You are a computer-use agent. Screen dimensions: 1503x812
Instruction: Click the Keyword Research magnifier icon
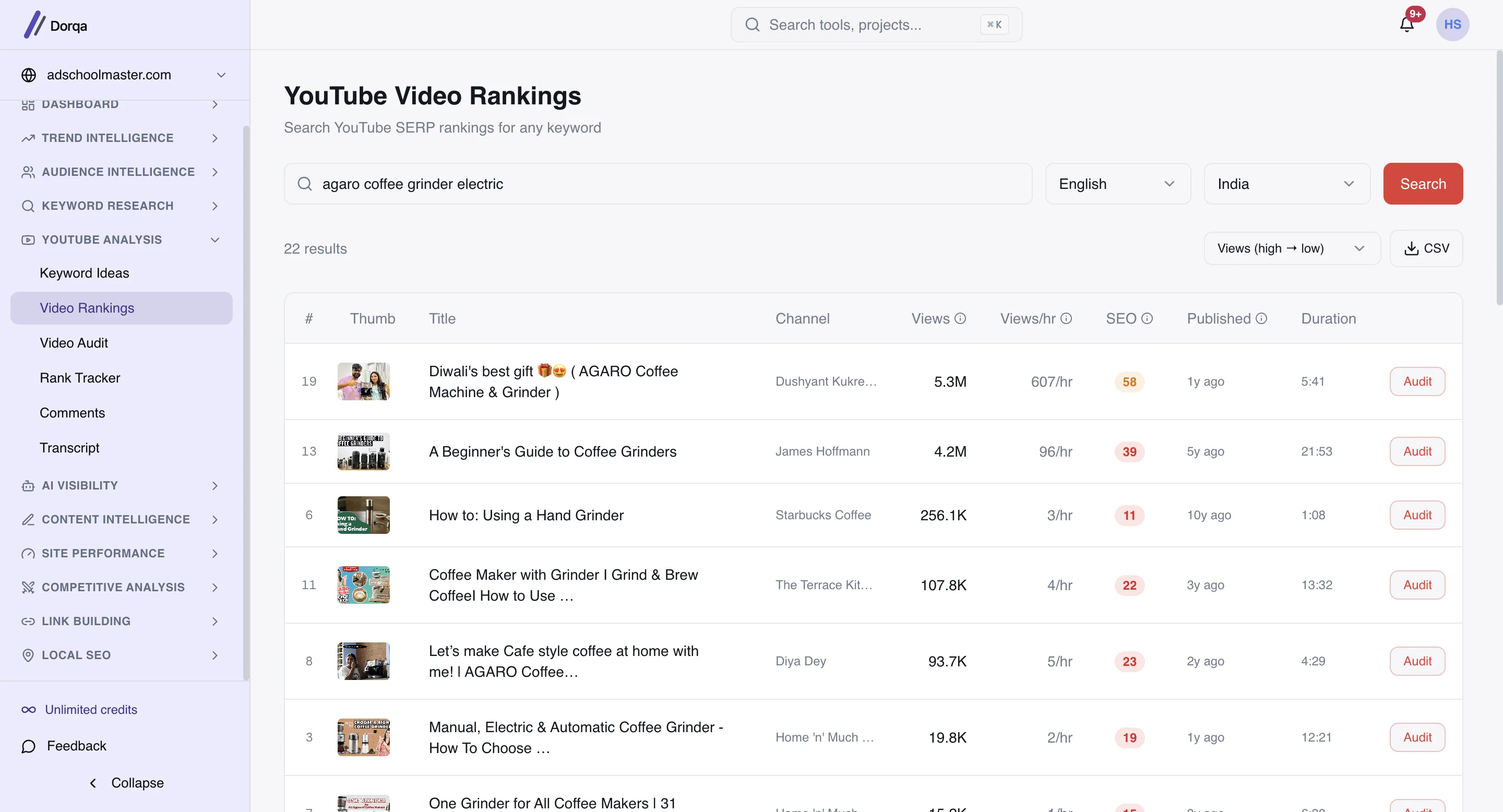click(28, 206)
